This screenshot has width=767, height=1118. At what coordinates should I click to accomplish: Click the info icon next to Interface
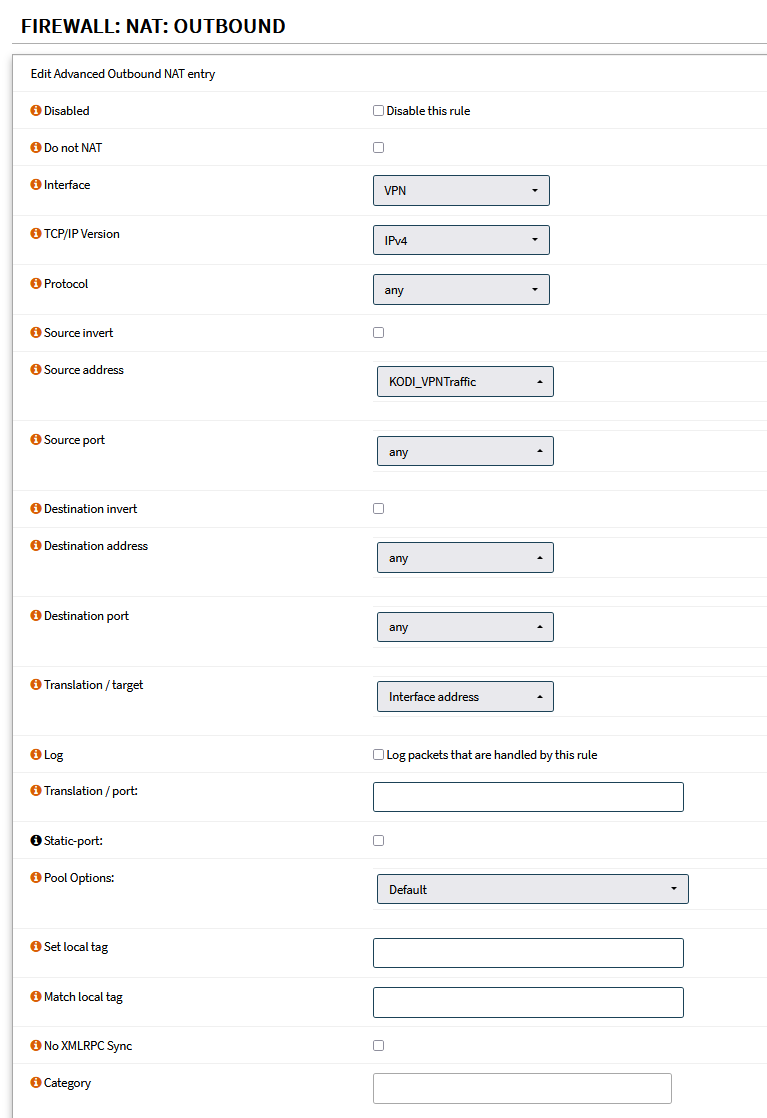tap(36, 185)
